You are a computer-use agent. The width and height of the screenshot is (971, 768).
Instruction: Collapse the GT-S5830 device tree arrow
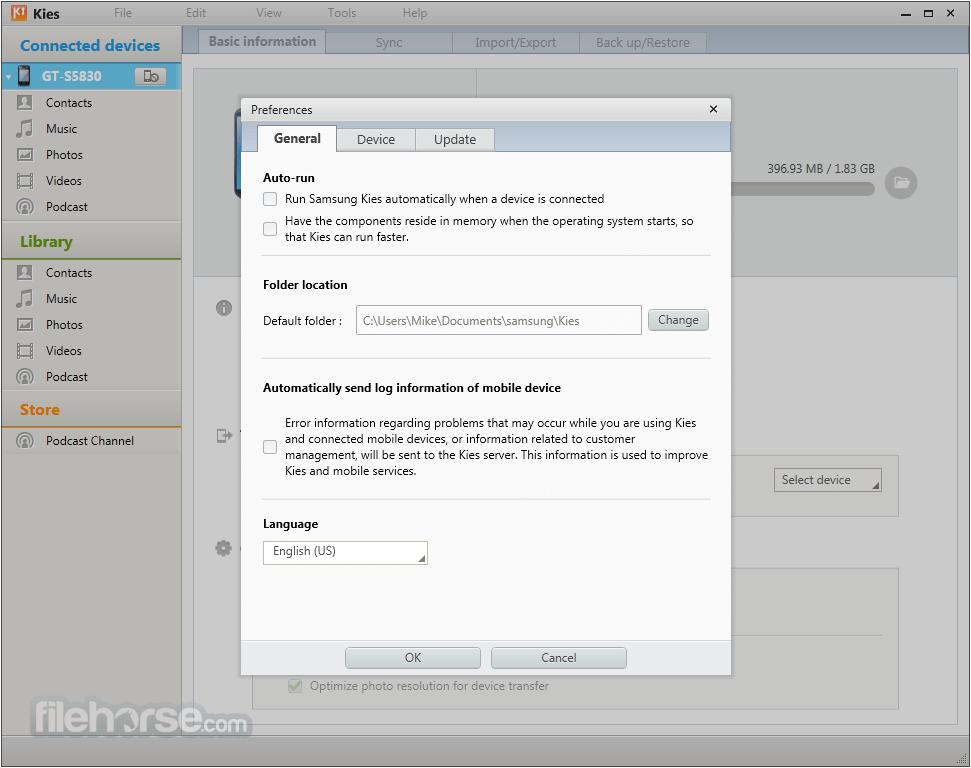pos(9,77)
